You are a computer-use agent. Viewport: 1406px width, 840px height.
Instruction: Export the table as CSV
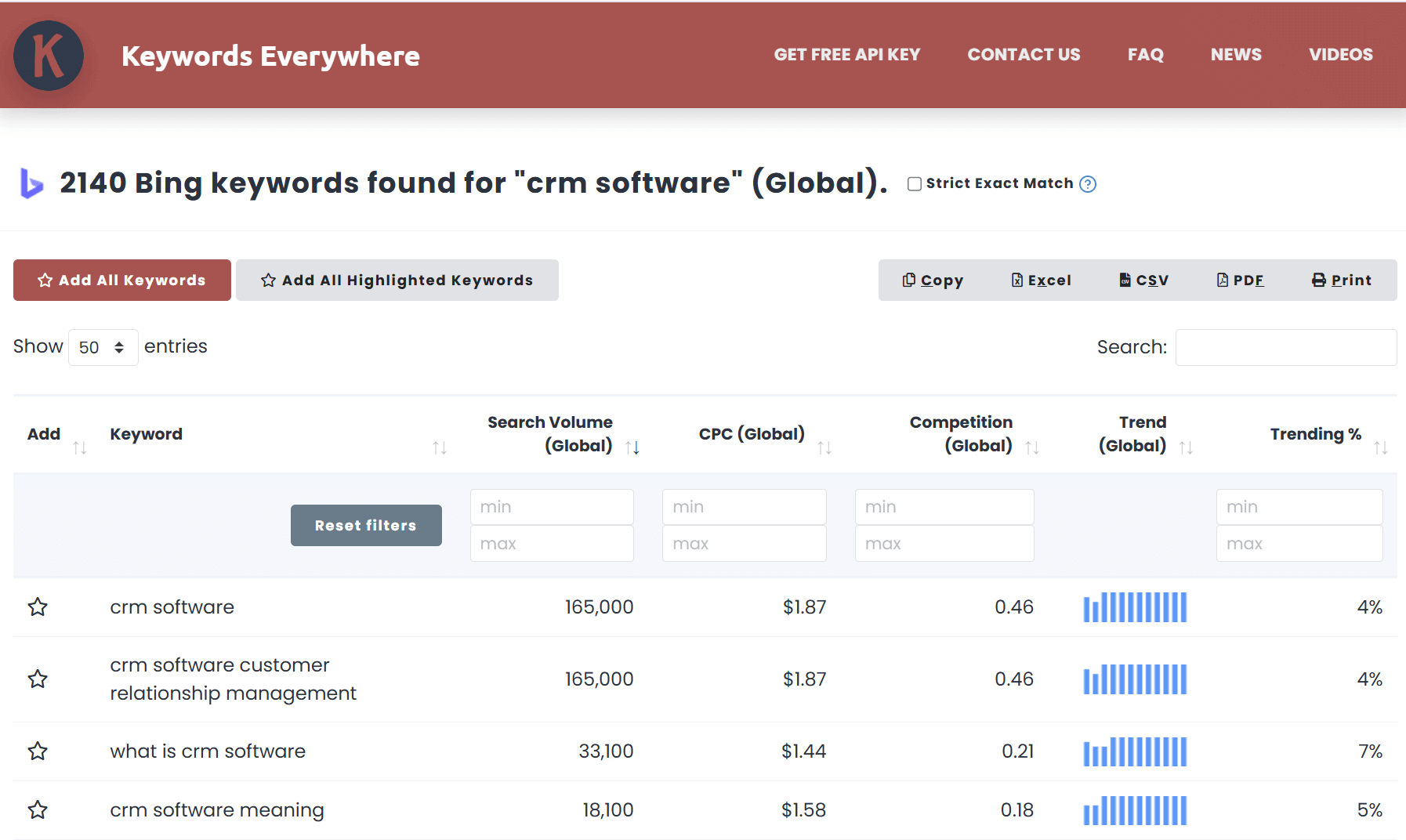point(1143,280)
